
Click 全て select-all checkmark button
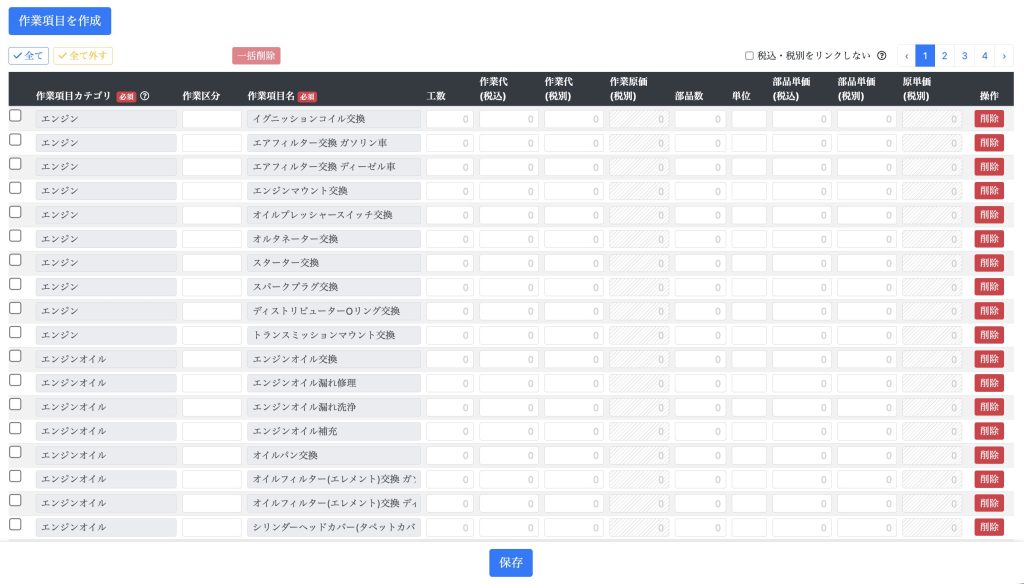pyautogui.click(x=29, y=56)
